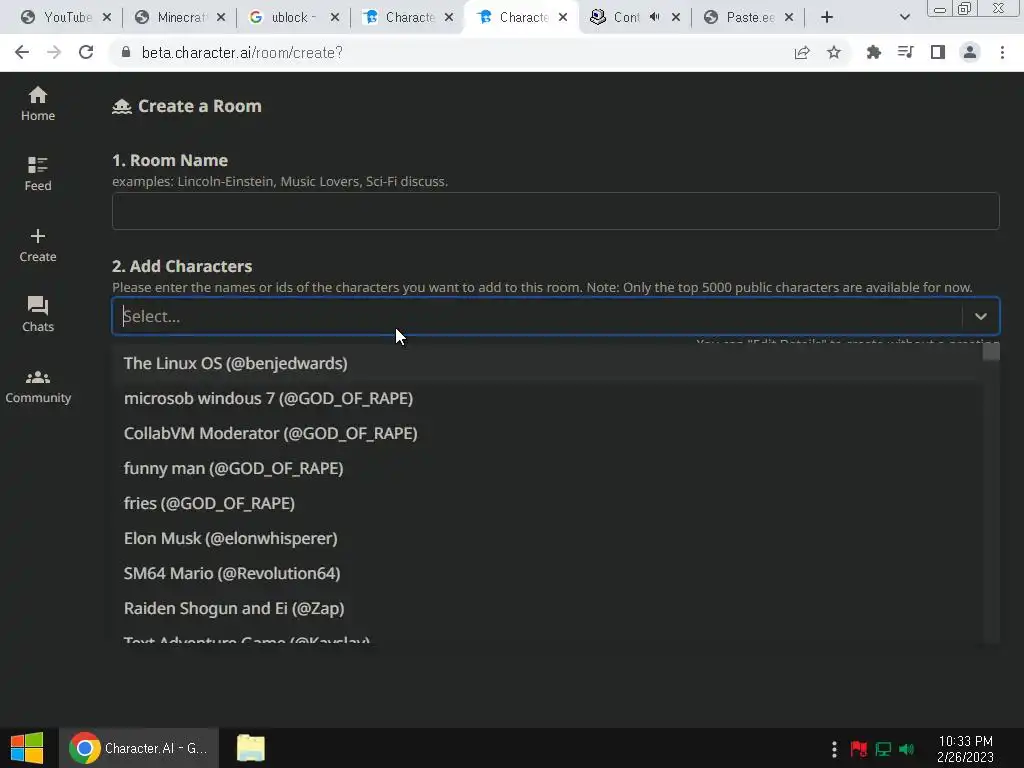Mute the Cont tab audio icon
The image size is (1024, 768).
click(654, 18)
